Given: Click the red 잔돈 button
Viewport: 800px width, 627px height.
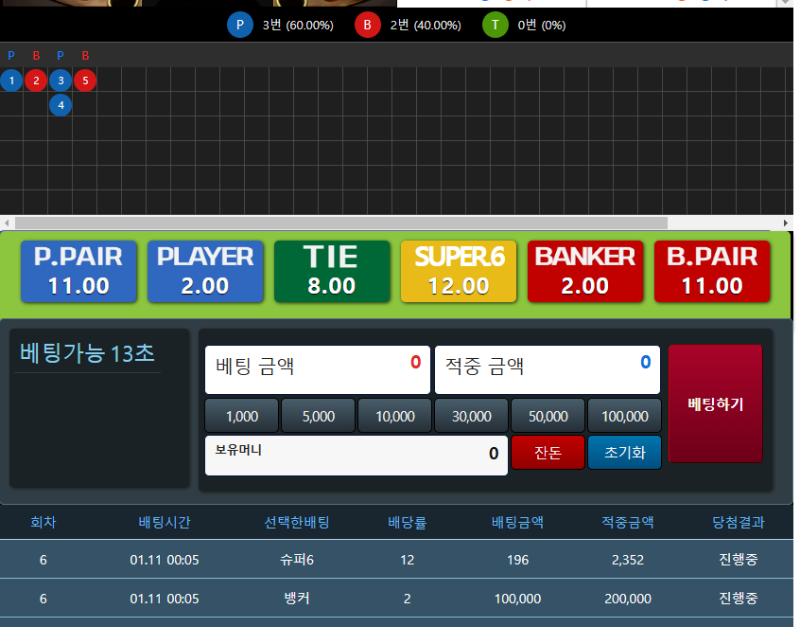Looking at the screenshot, I should 548,453.
